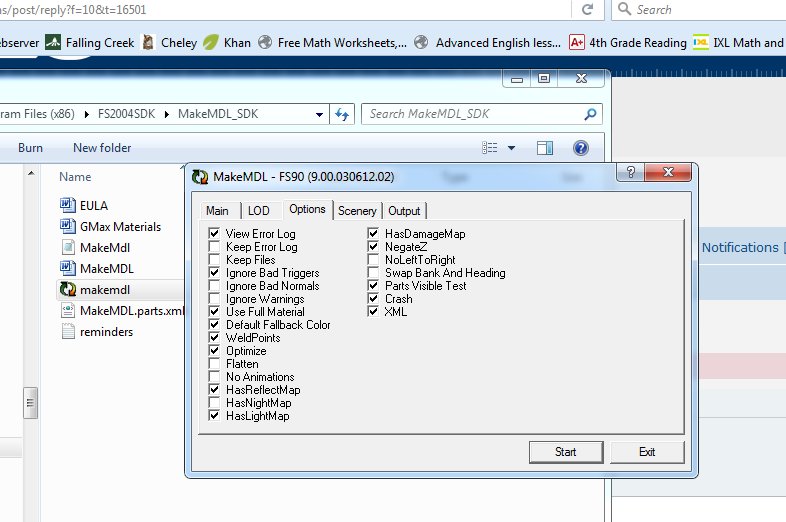The width and height of the screenshot is (786, 522).
Task: Click the GMax Materials document icon
Action: tap(68, 226)
